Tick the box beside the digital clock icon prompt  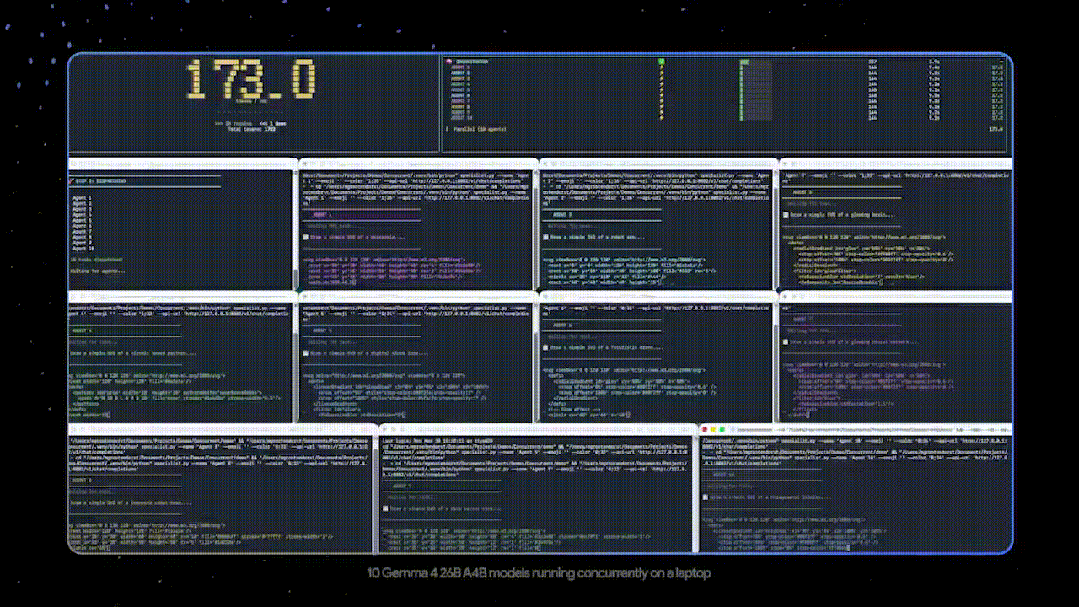(306, 353)
